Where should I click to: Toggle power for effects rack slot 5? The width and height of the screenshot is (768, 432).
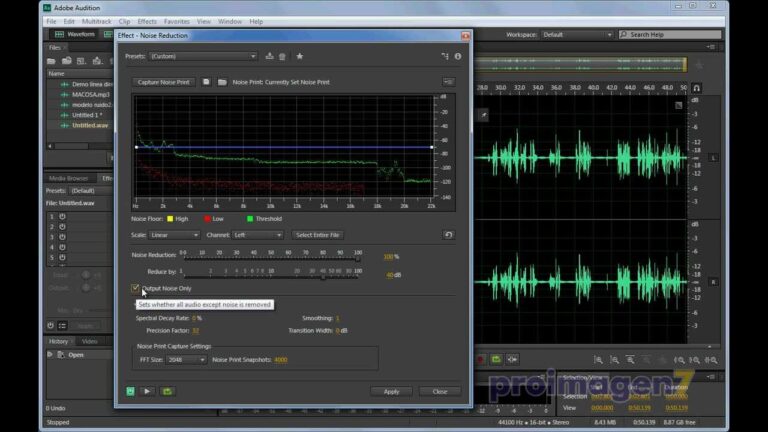[x=63, y=257]
